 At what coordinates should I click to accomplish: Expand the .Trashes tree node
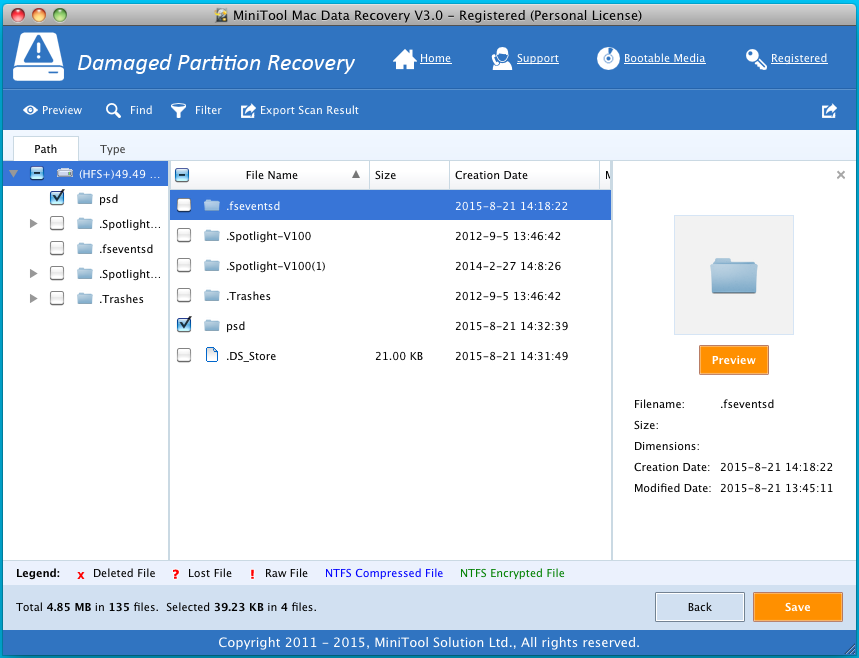pyautogui.click(x=33, y=299)
